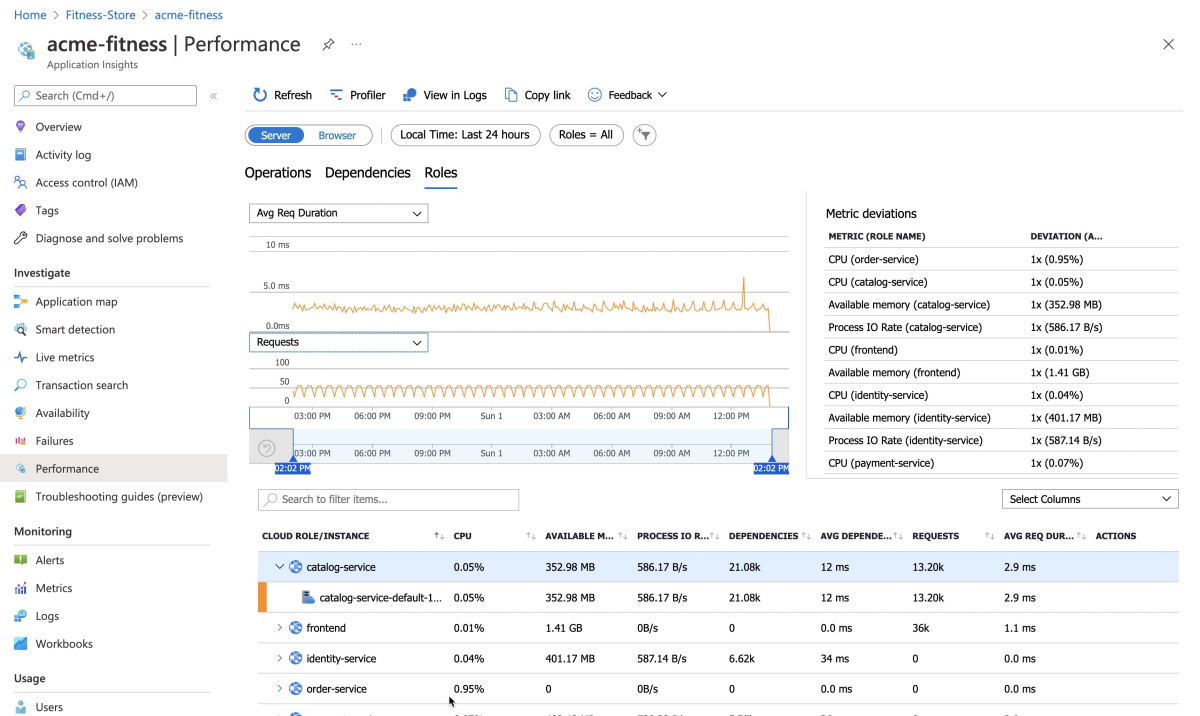Open Application map in sidebar
Screen dimensions: 1200x716
76,301
